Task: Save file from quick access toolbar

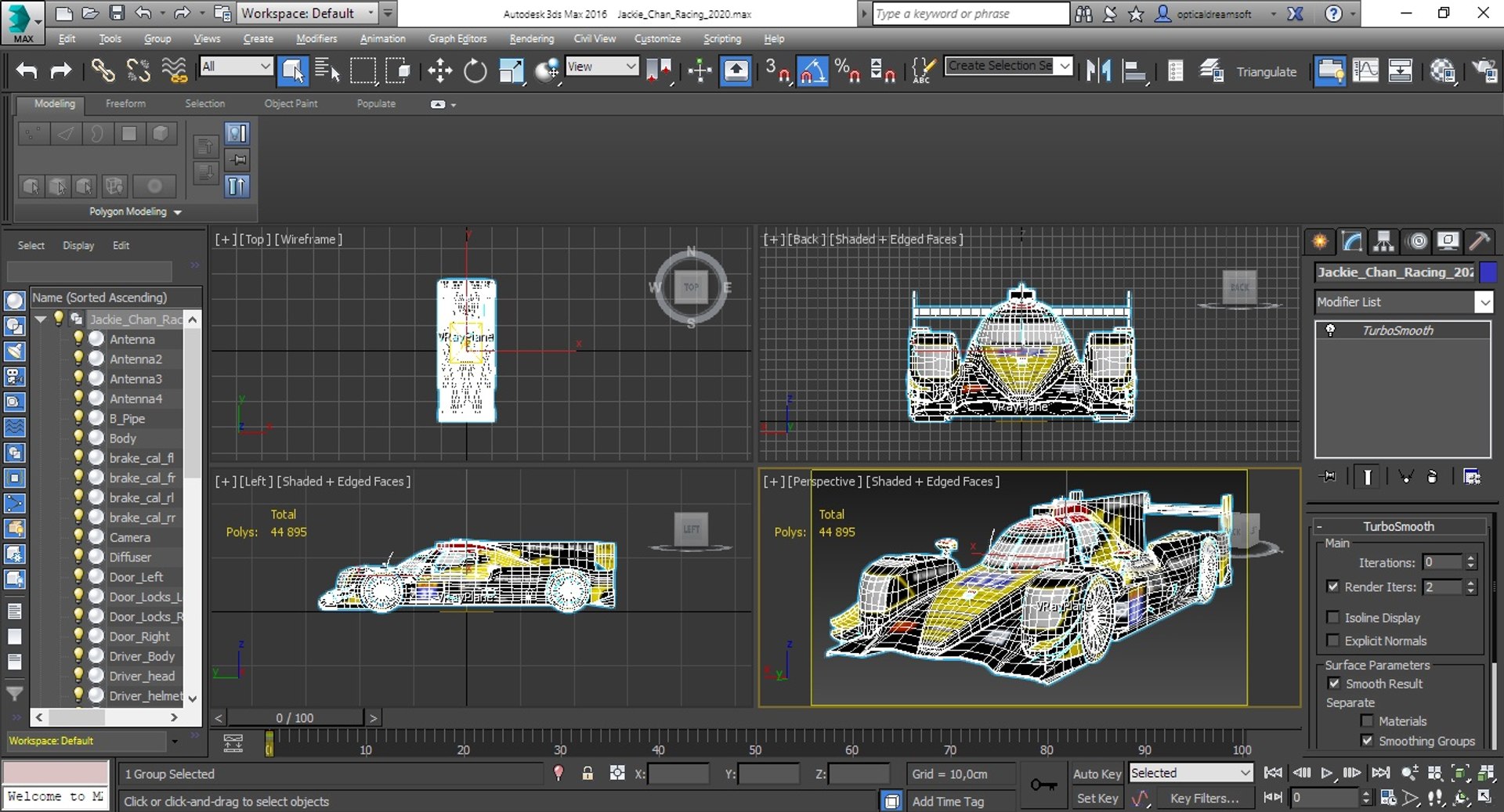Action: point(117,13)
